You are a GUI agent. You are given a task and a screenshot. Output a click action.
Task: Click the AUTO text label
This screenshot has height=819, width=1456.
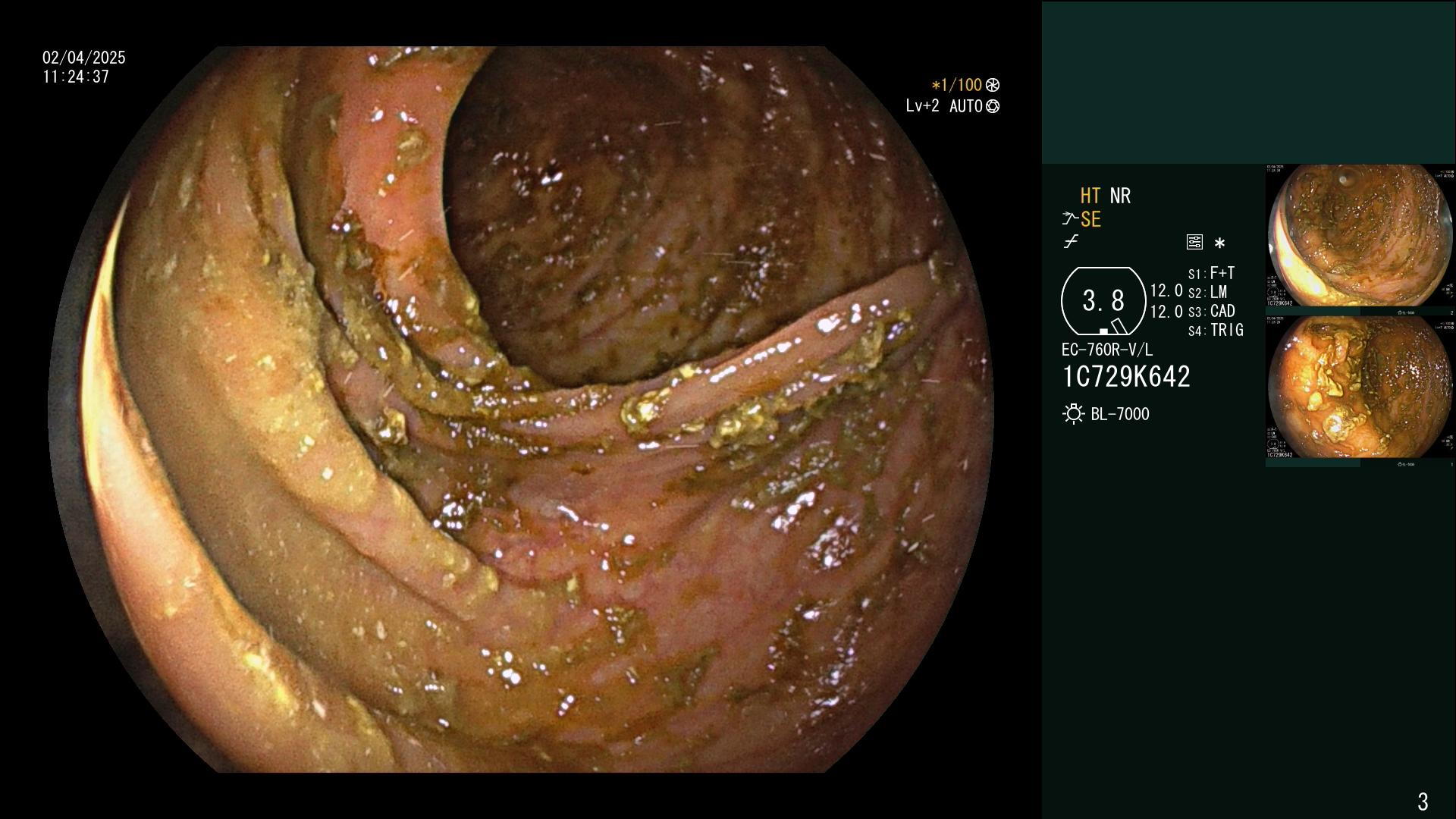tap(966, 106)
